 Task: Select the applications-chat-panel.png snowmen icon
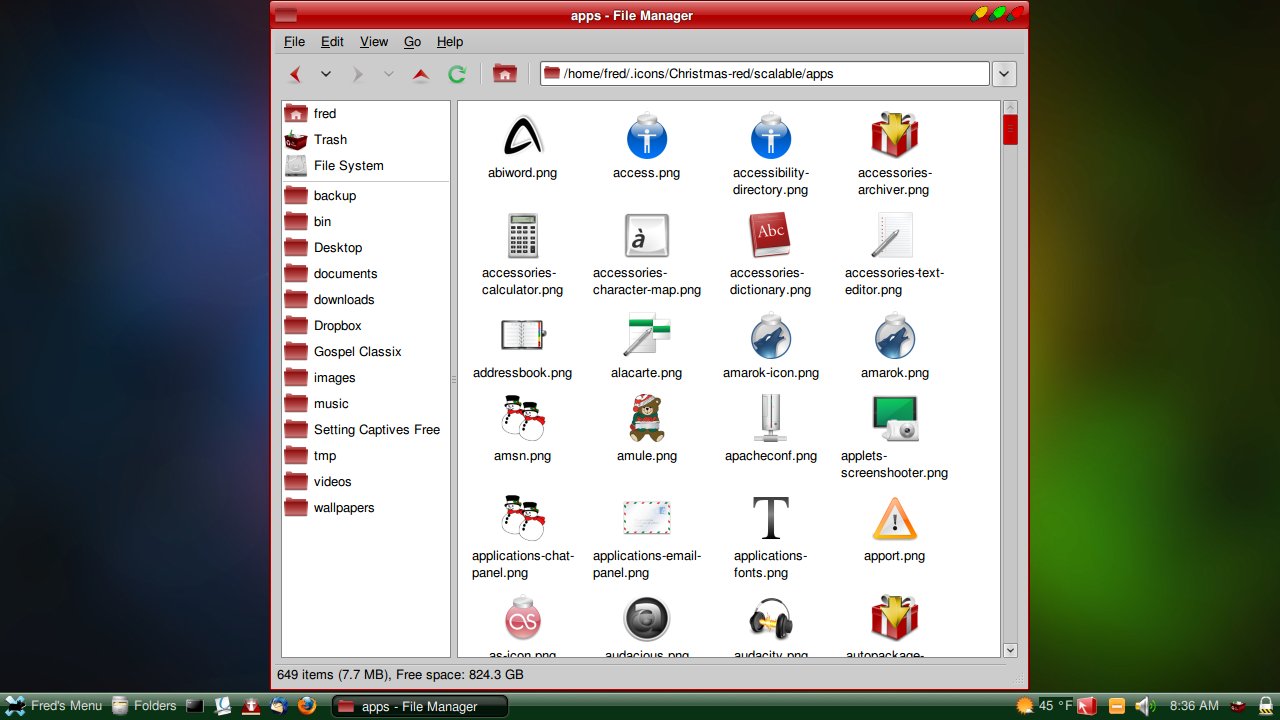coord(523,518)
